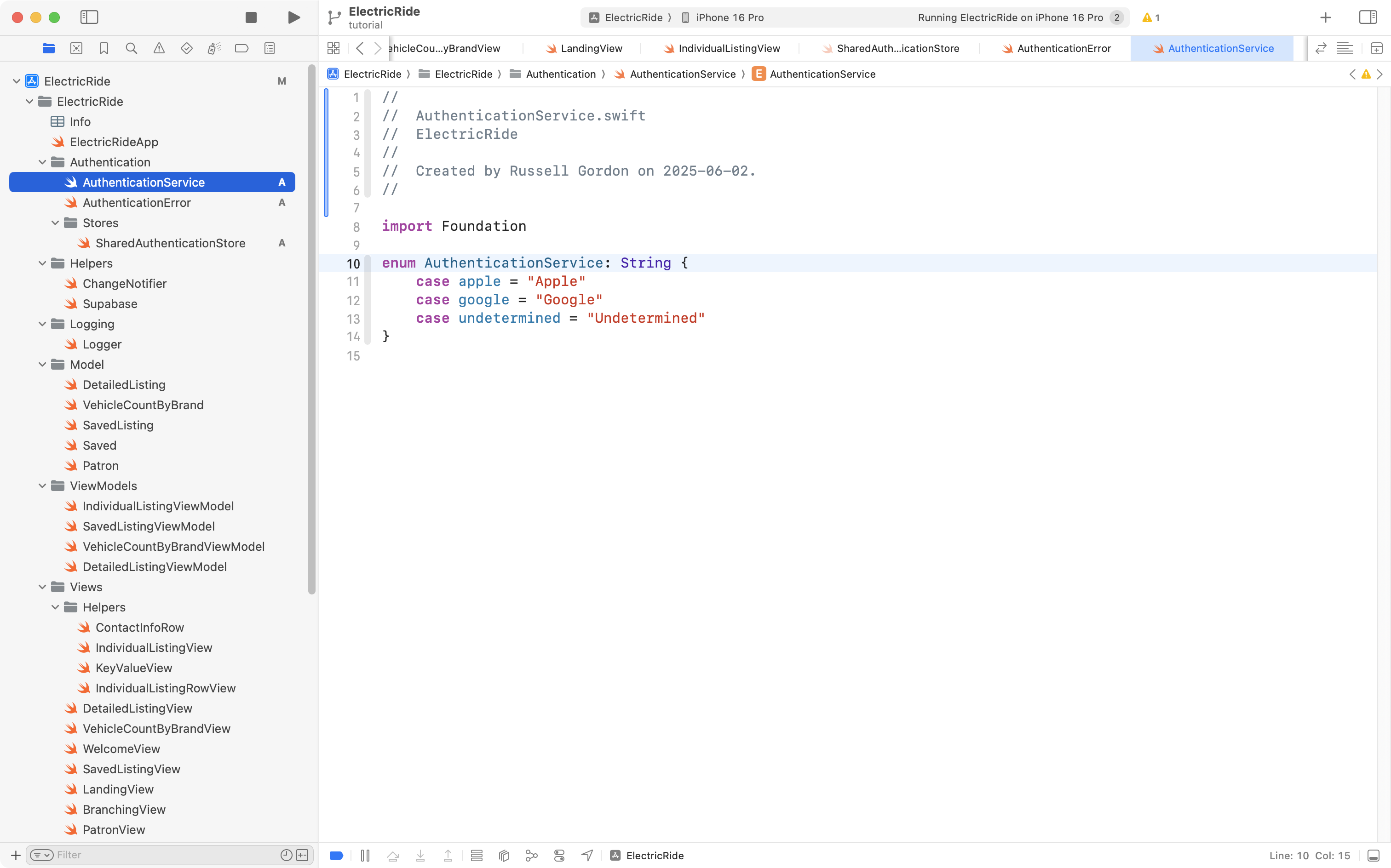Viewport: 1391px width, 868px height.
Task: Toggle the right inspector panel
Action: pyautogui.click(x=1368, y=17)
